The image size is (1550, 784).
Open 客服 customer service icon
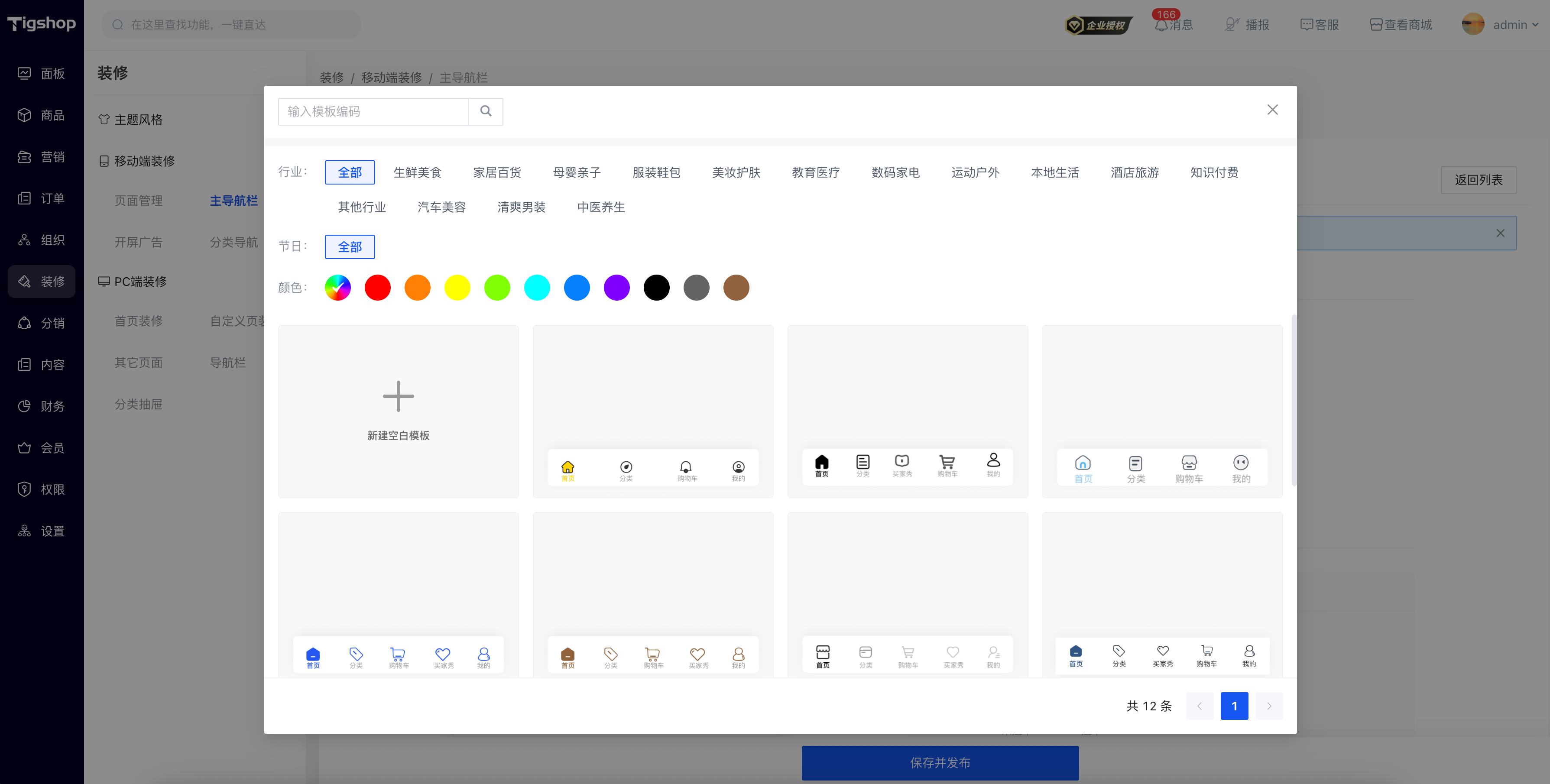(1306, 25)
